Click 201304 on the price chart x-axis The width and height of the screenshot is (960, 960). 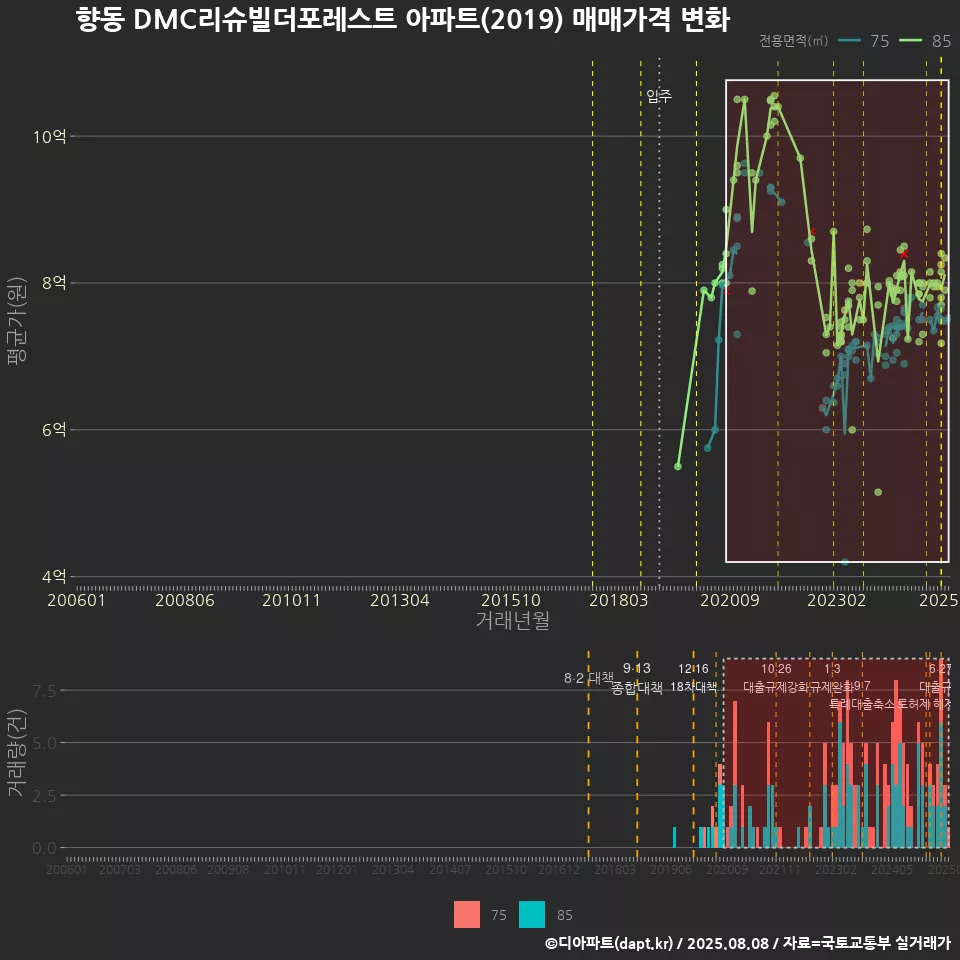[400, 600]
